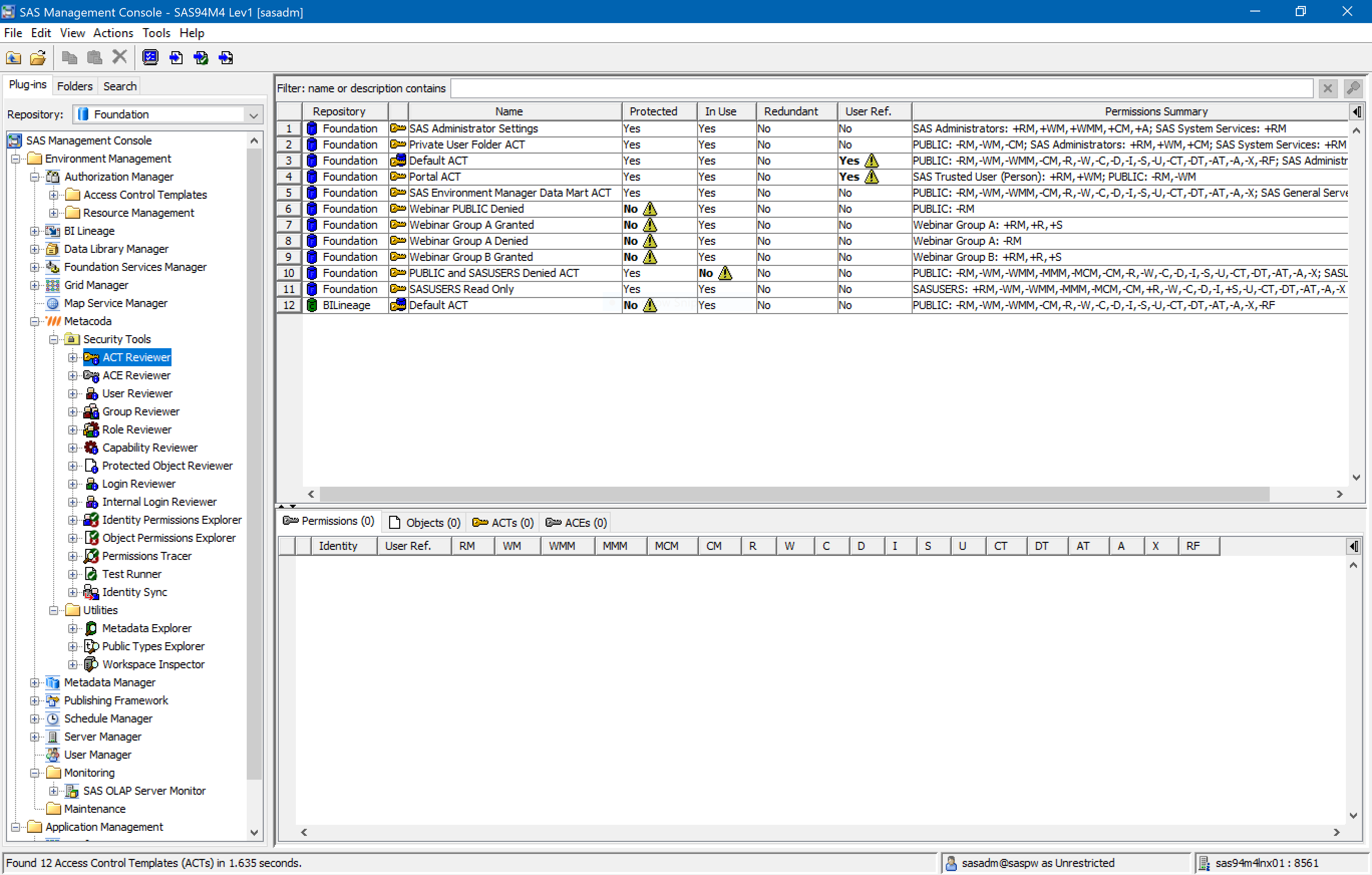Click the Login Reviewer icon
The width and height of the screenshot is (1372, 875).
coord(91,484)
